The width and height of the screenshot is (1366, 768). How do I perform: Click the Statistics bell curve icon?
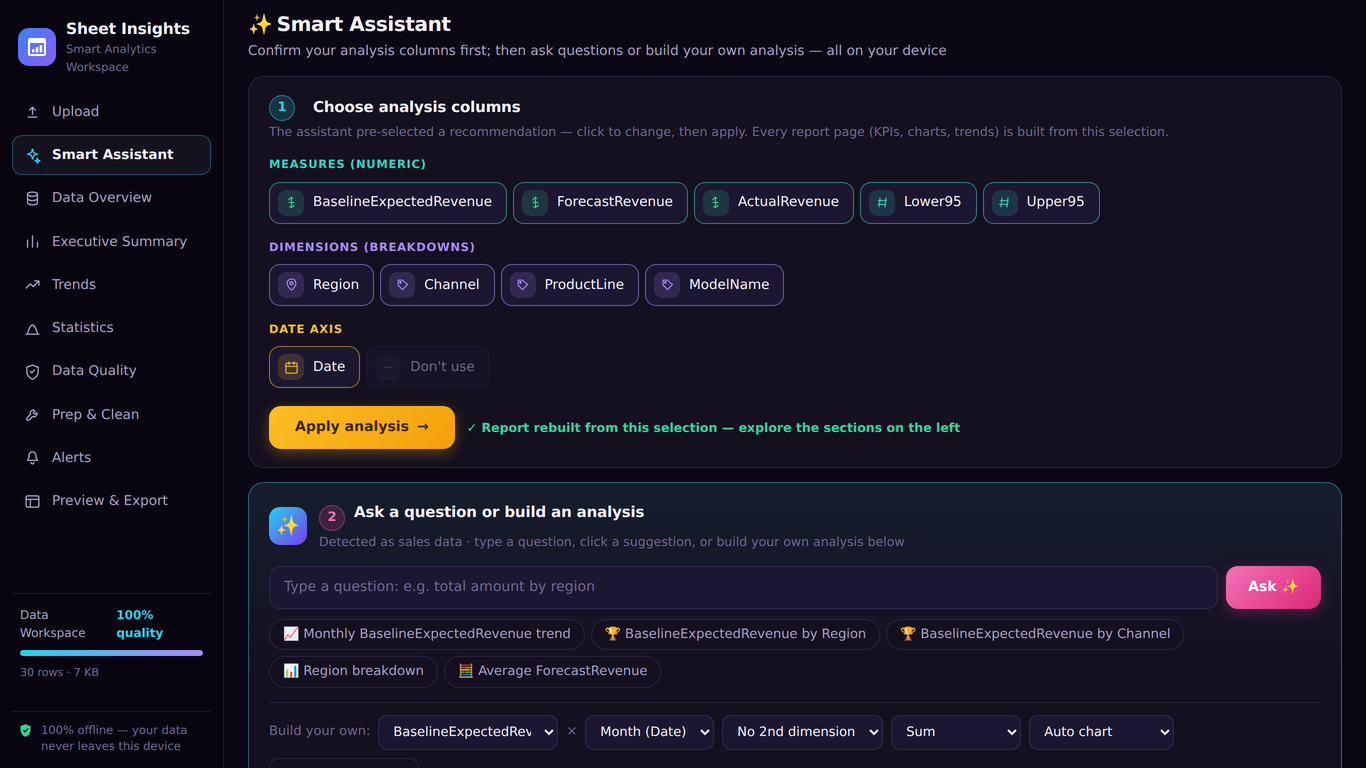[x=32, y=328]
